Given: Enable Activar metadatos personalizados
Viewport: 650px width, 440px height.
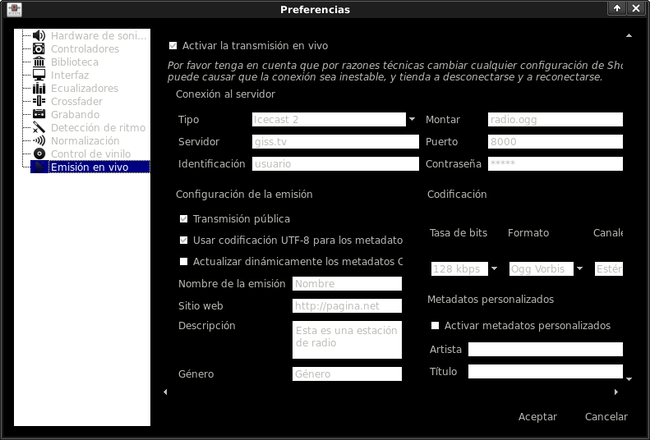Looking at the screenshot, I should 435,326.
